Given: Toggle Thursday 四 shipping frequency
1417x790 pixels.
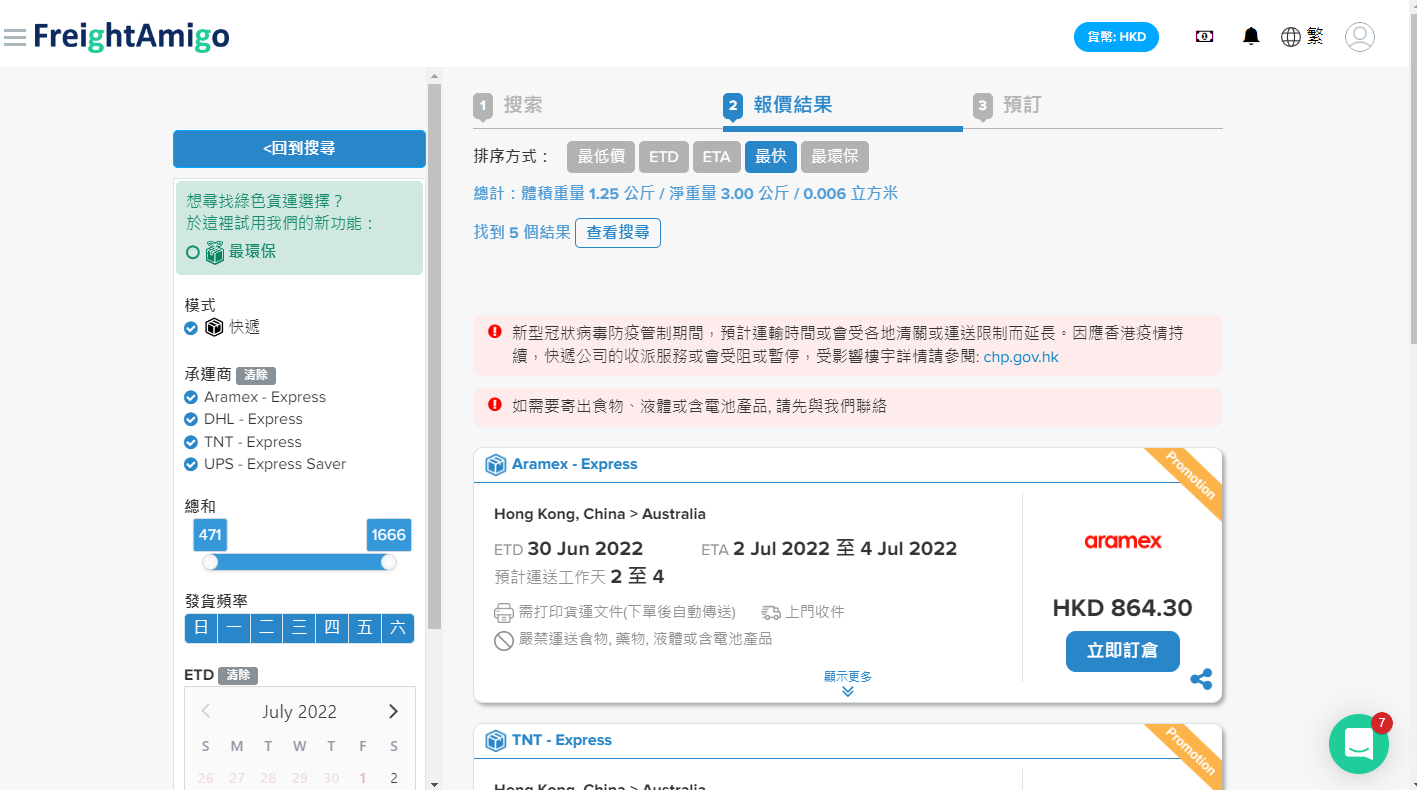Looking at the screenshot, I should point(332,628).
